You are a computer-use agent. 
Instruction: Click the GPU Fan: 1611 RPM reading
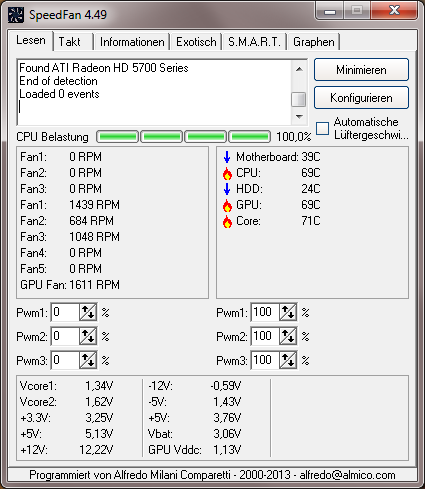[70, 285]
